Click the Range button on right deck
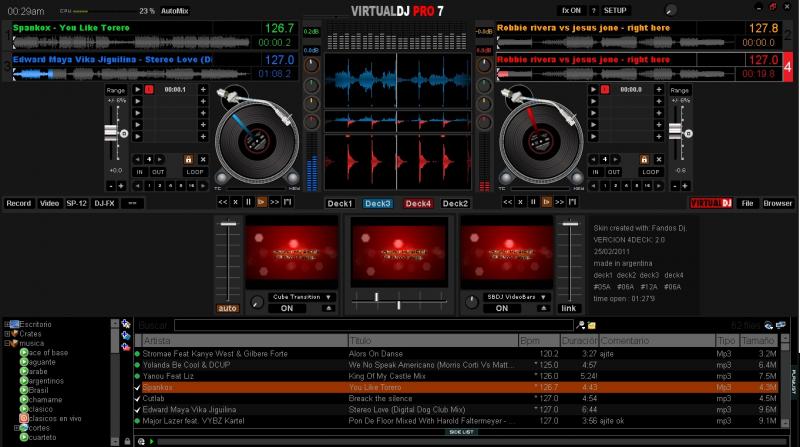The height and width of the screenshot is (447, 800). (x=680, y=90)
